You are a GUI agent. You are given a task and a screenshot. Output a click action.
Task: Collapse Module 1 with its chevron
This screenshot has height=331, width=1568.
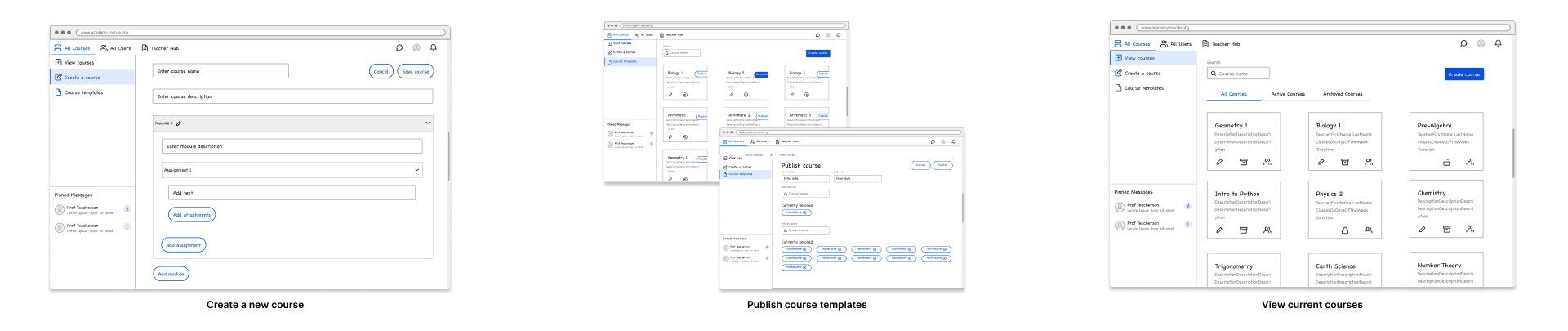click(427, 123)
